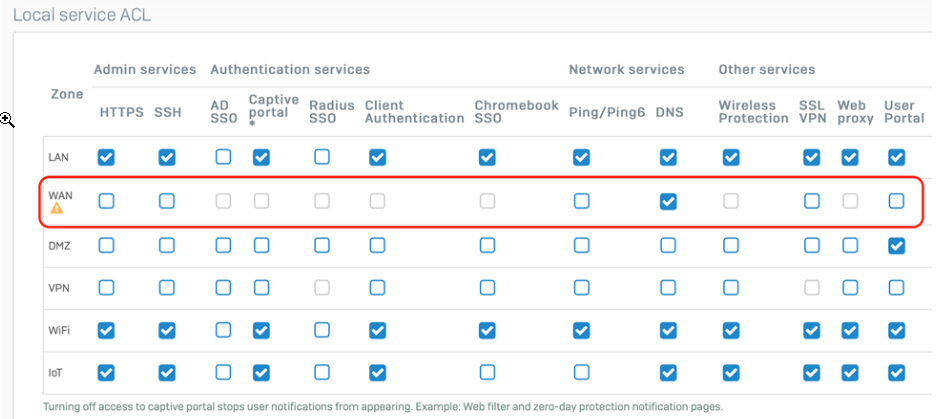Viewport: 945px width, 419px height.
Task: Uncheck Captive portal for the WiFi zone
Action: point(261,330)
